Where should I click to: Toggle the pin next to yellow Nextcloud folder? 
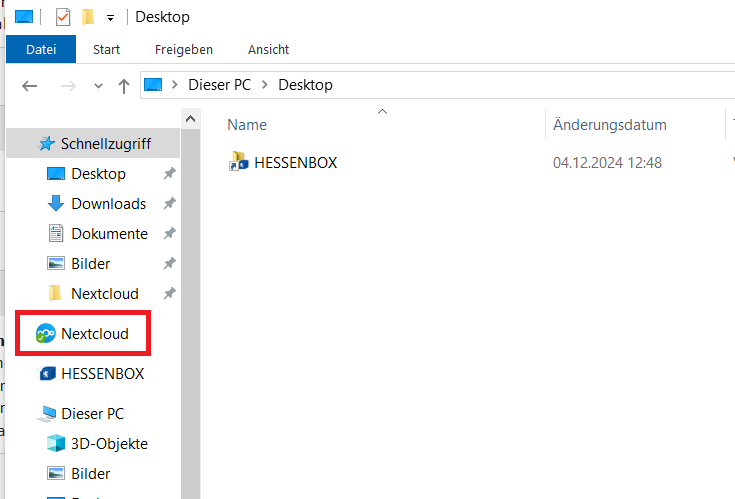point(170,294)
